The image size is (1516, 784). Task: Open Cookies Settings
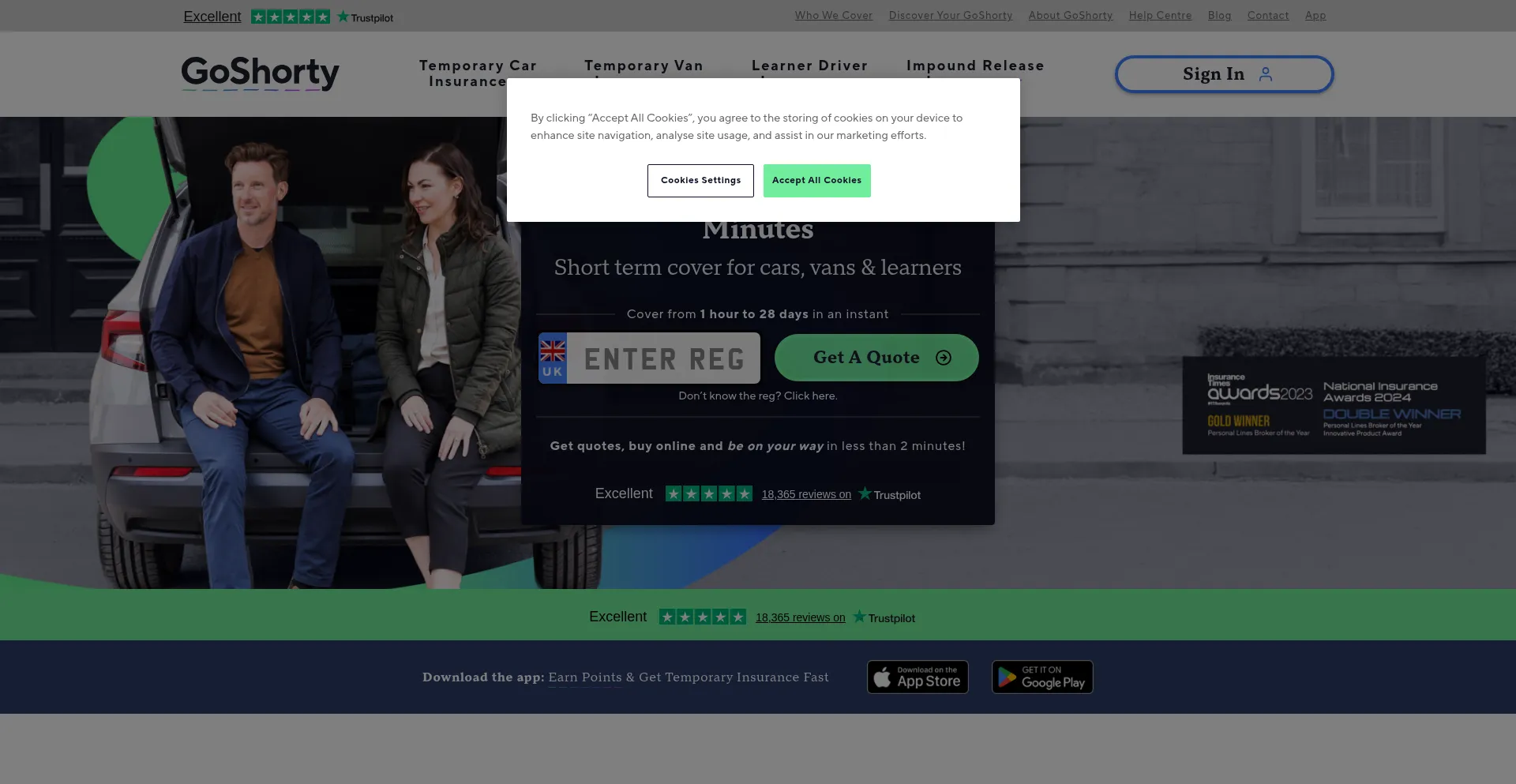700,180
